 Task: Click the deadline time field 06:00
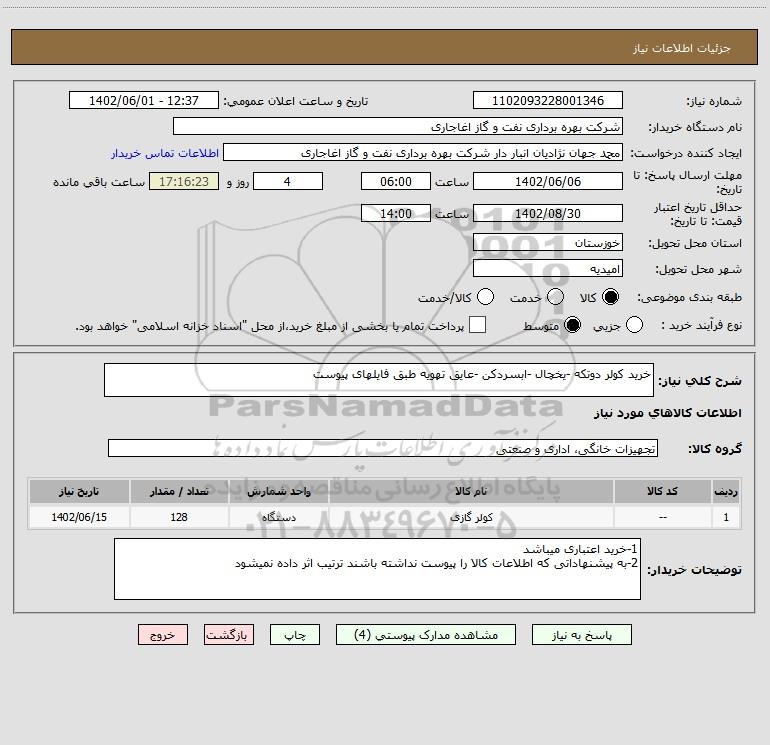click(396, 182)
